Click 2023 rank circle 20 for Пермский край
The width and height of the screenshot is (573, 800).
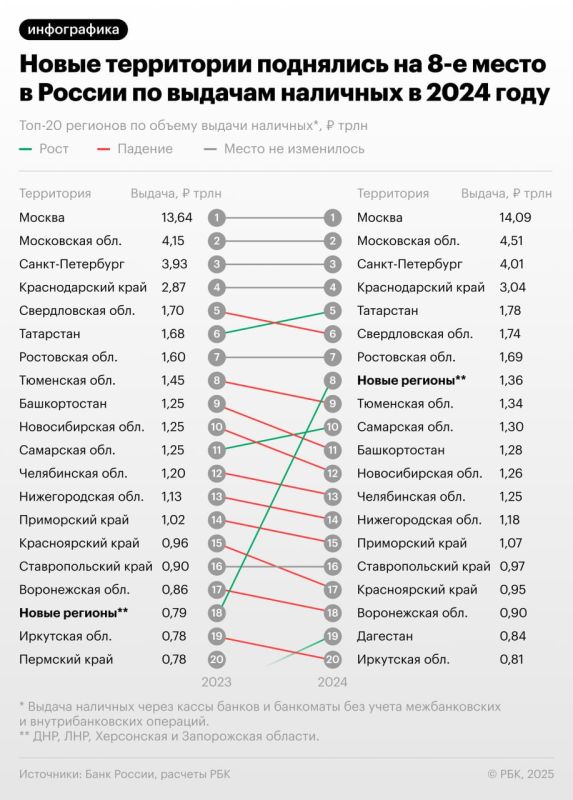click(x=216, y=659)
